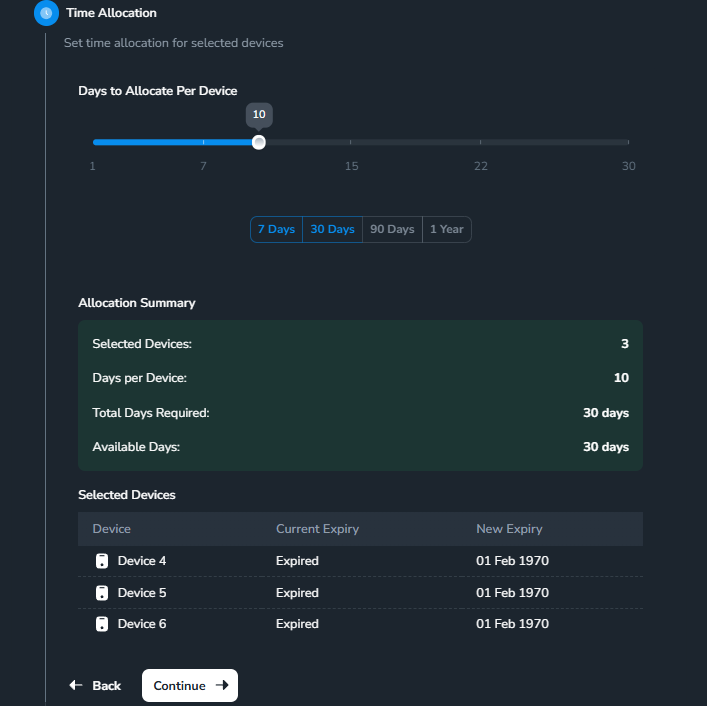Select the 1 Year preset

click(447, 229)
